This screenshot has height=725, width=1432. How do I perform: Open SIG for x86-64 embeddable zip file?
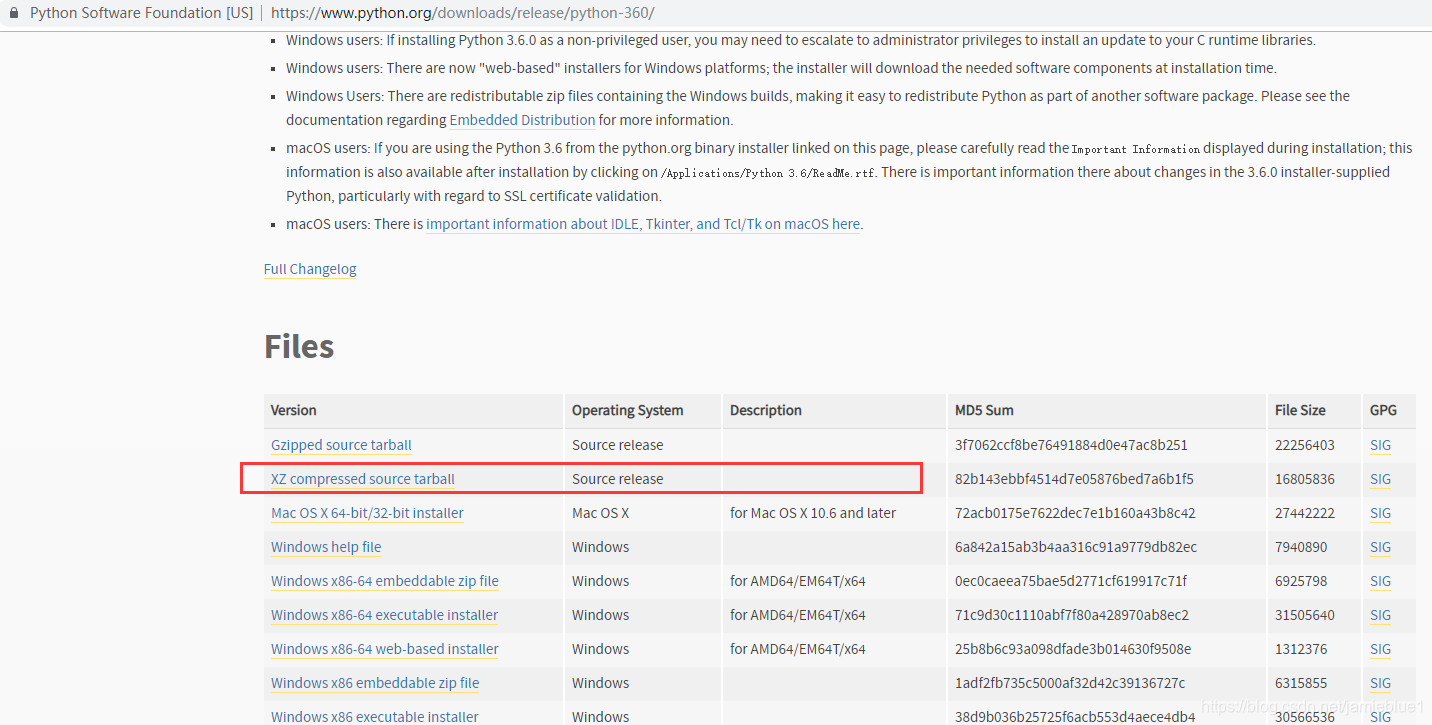point(1380,581)
